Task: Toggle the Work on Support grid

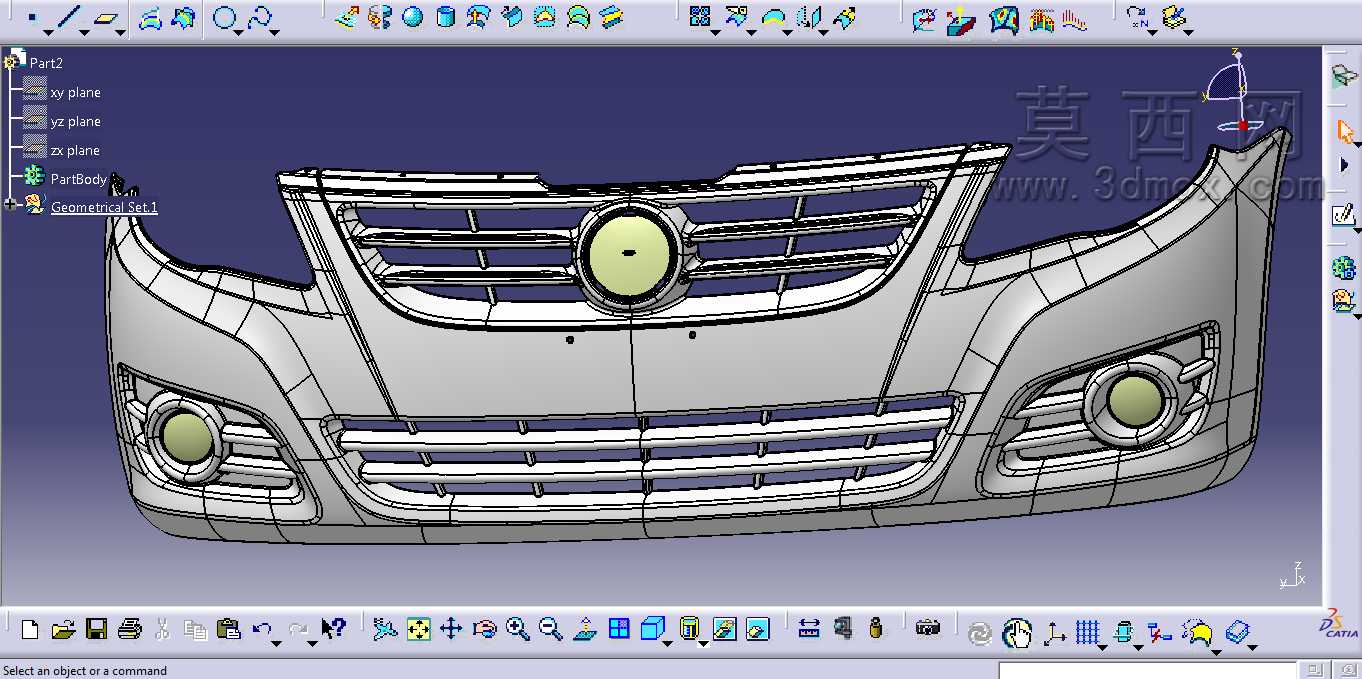Action: click(x=1087, y=632)
